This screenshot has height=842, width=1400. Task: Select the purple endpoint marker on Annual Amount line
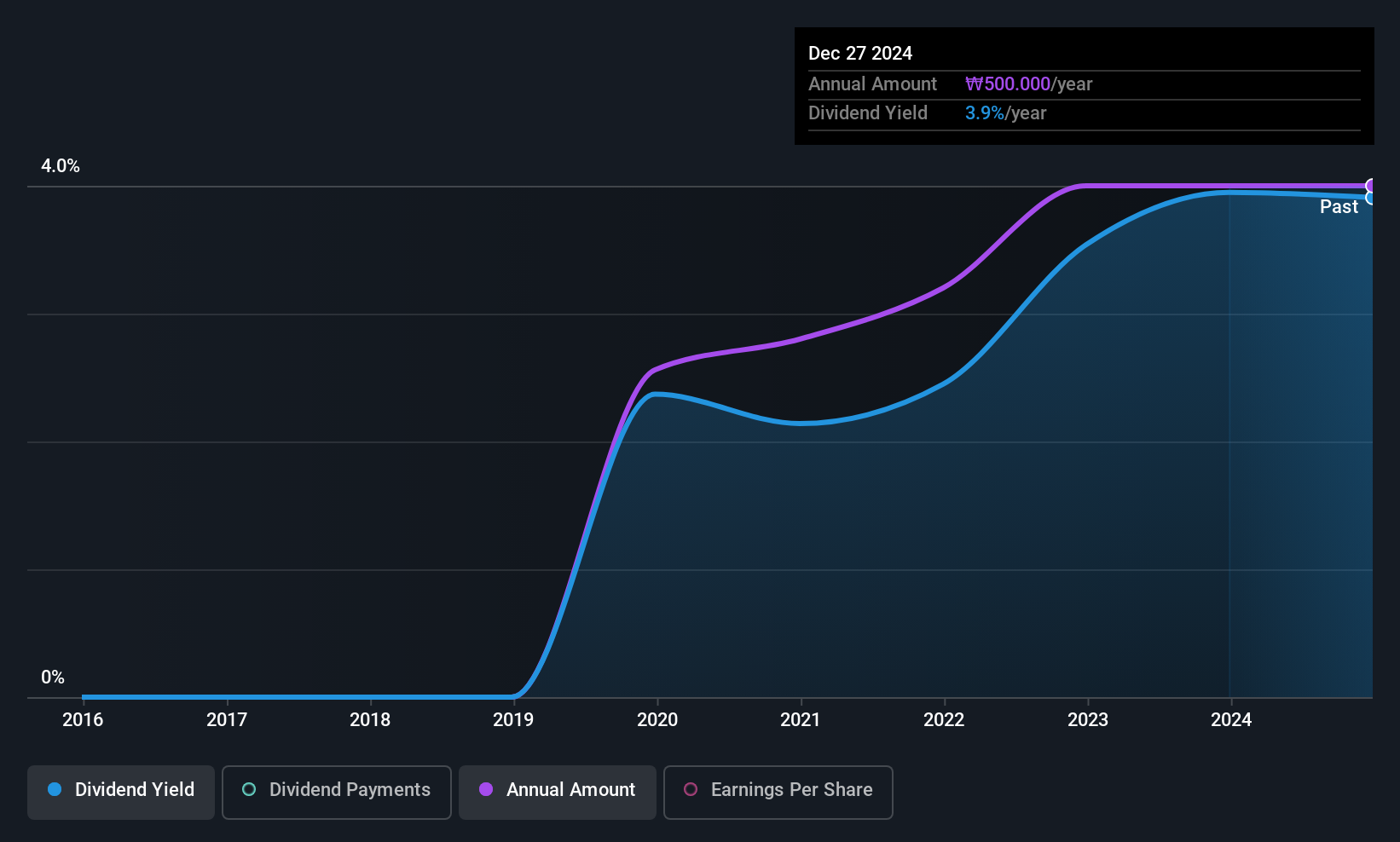[1371, 186]
